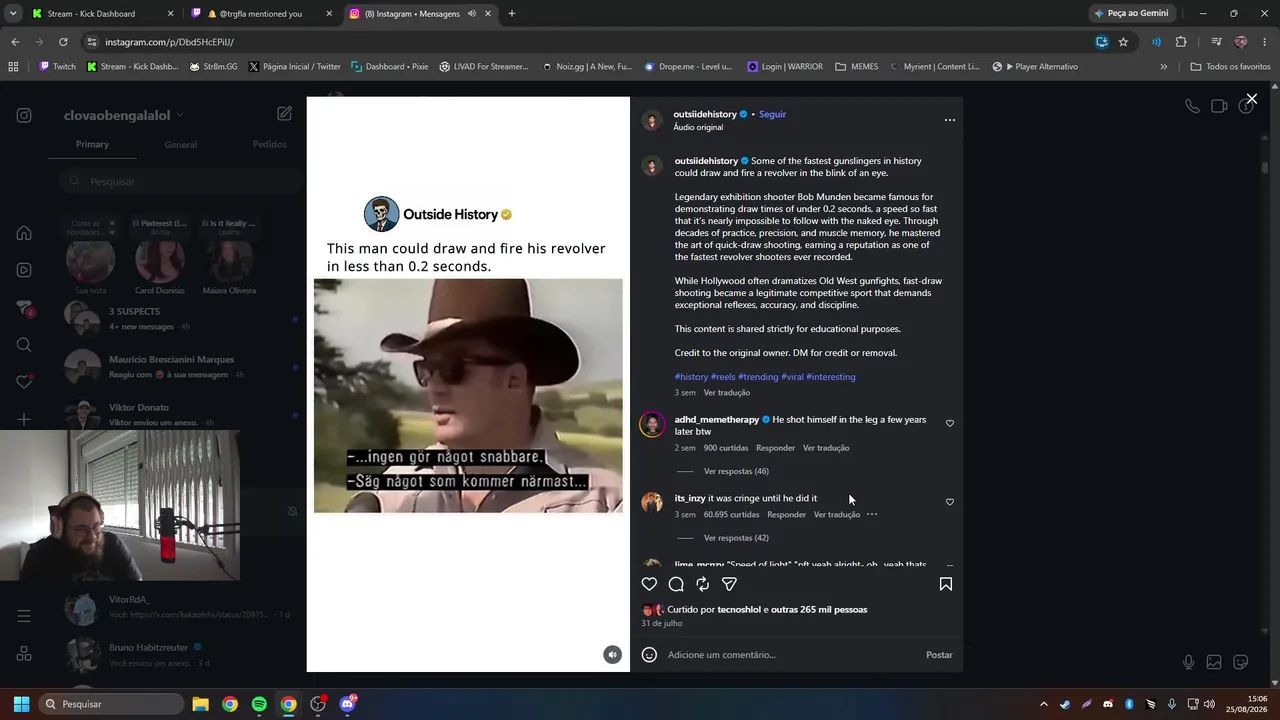Go to Instagram Home in the sidebar
Image resolution: width=1280 pixels, height=720 pixels.
tap(24, 233)
